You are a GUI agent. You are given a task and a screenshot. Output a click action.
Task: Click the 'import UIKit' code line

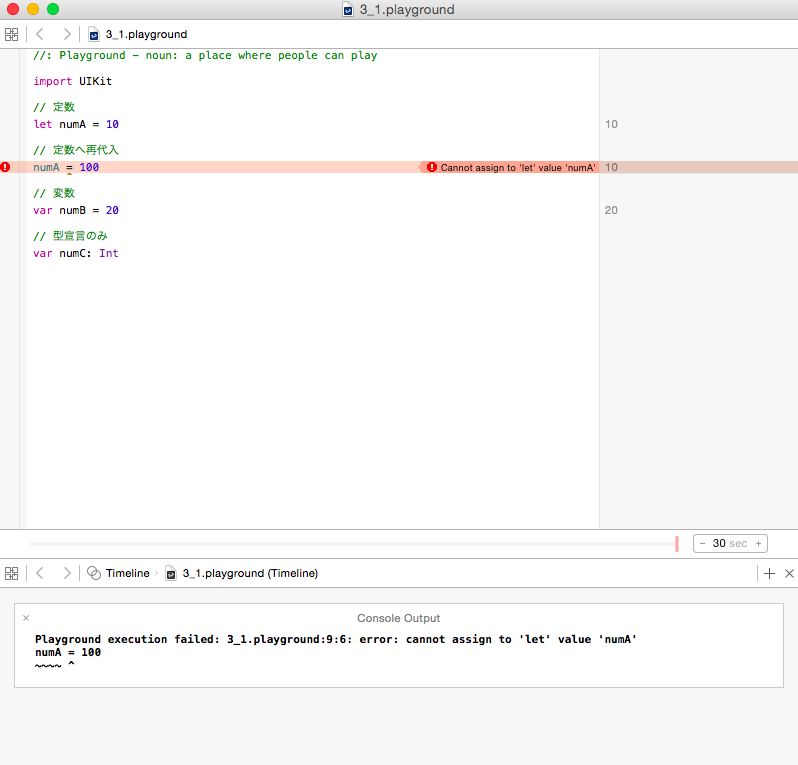click(72, 81)
